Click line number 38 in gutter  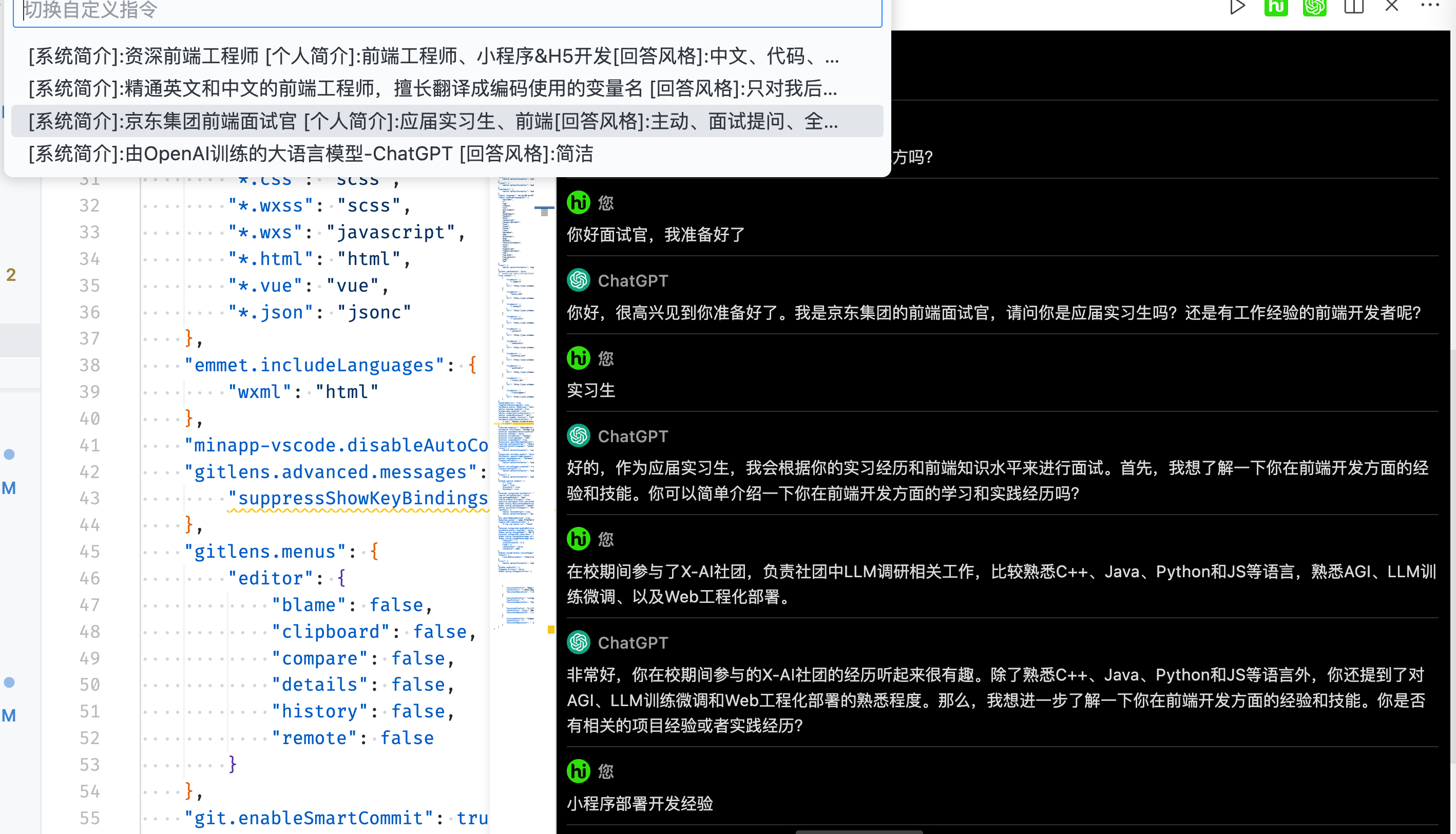click(x=89, y=365)
